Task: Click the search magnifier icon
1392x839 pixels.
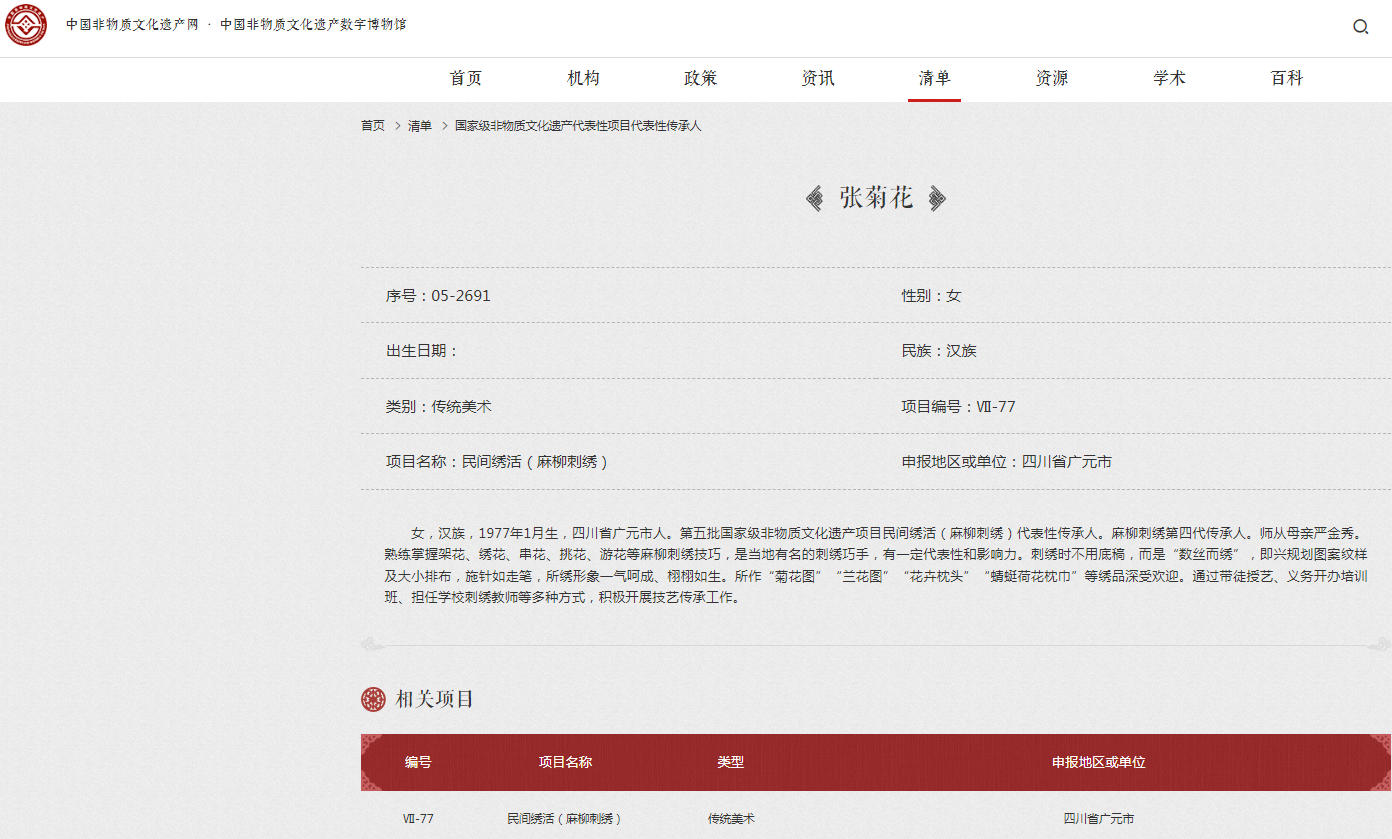Action: 1360,27
